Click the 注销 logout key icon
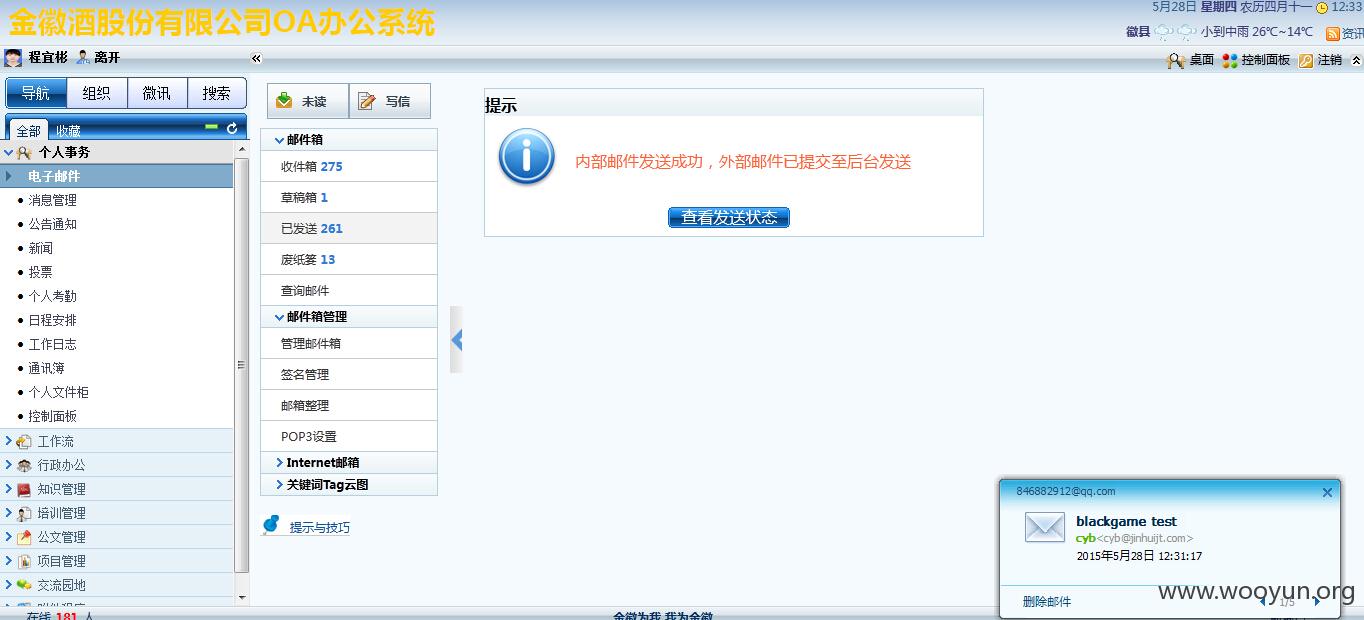 1305,60
